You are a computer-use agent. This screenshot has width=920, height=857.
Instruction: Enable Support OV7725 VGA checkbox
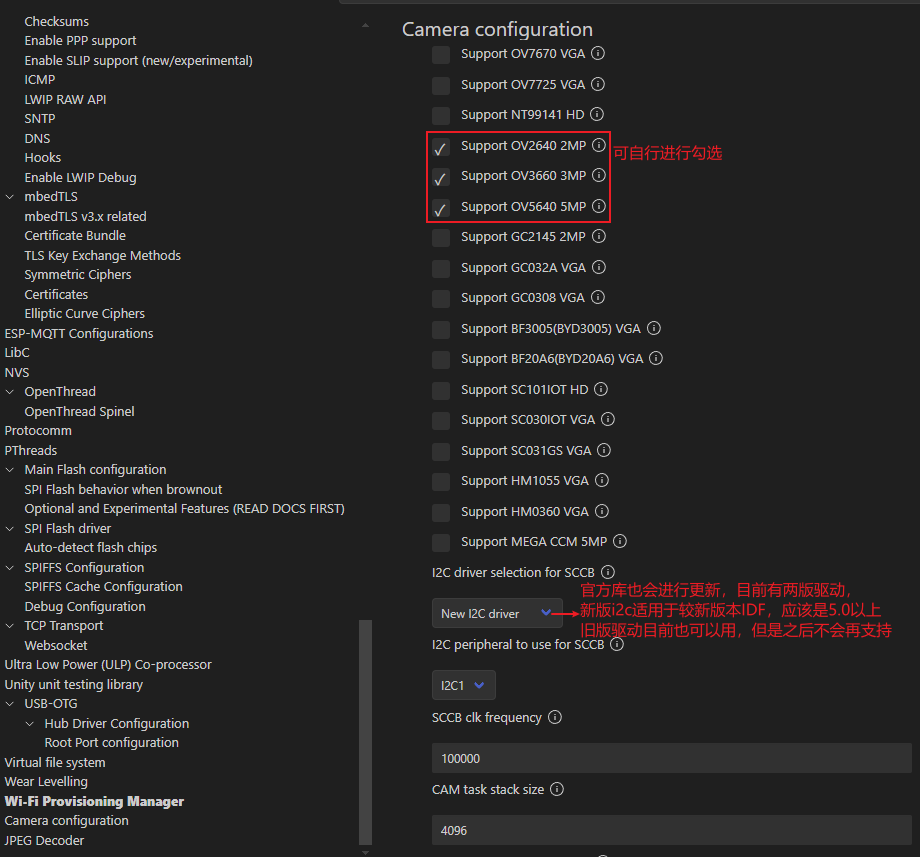click(x=441, y=86)
